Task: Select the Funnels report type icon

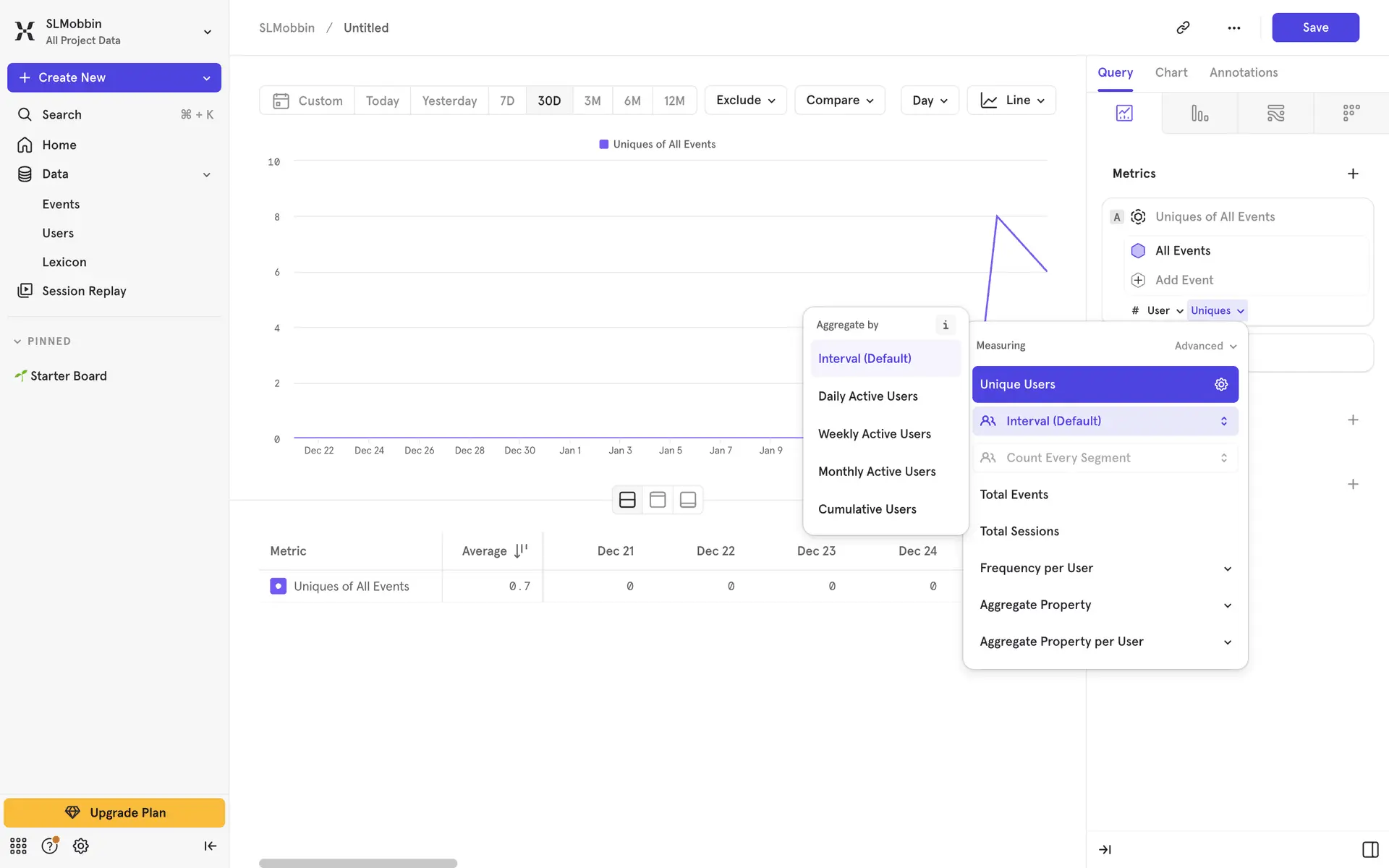Action: [1199, 113]
